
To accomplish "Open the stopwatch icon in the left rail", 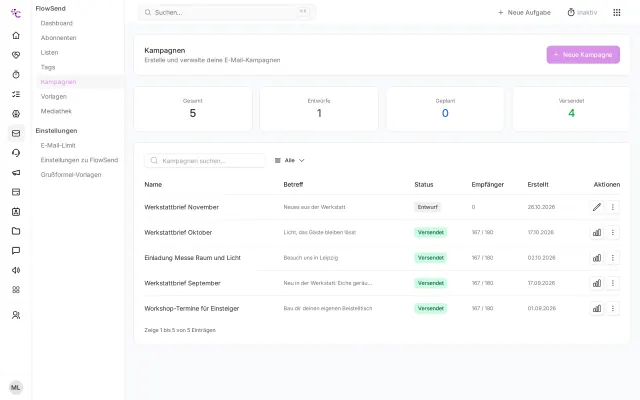I will 16,75.
